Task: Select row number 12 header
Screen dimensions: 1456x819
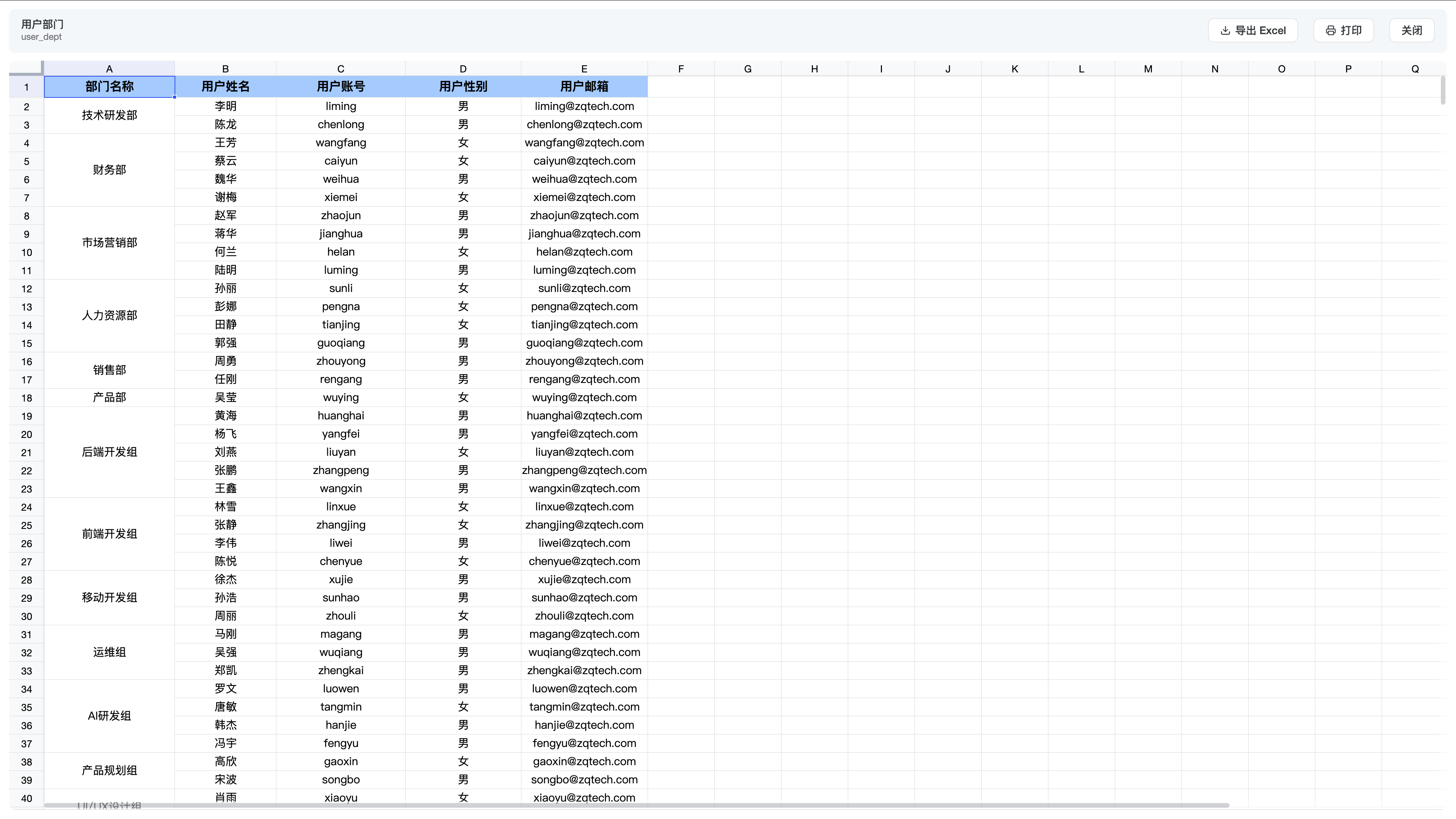Action: coord(27,289)
